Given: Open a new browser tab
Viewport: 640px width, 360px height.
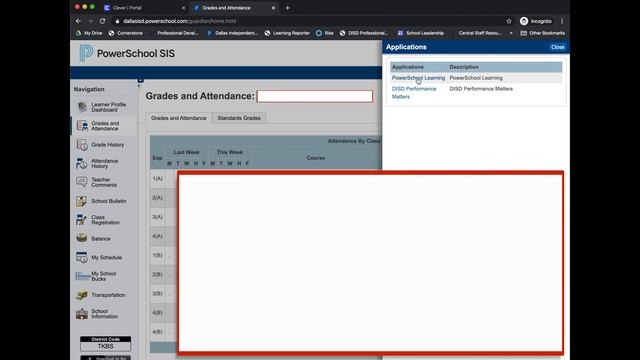Looking at the screenshot, I should [x=287, y=8].
